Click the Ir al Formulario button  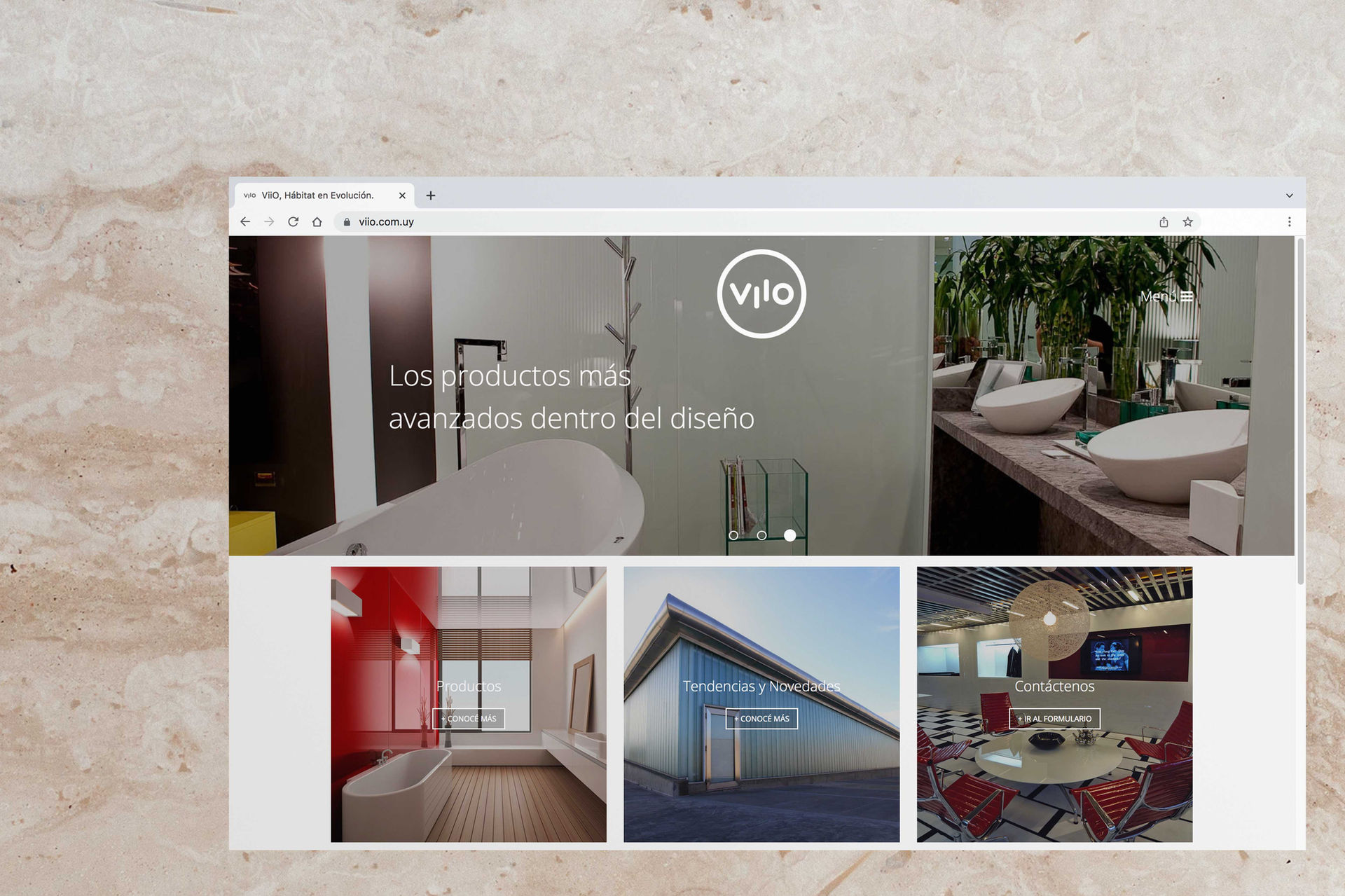tap(1054, 719)
